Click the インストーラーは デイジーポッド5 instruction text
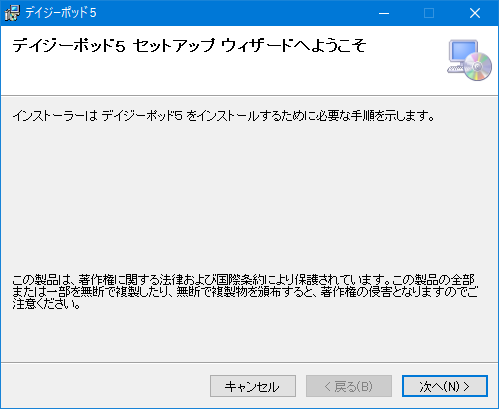The height and width of the screenshot is (409, 499). (224, 116)
